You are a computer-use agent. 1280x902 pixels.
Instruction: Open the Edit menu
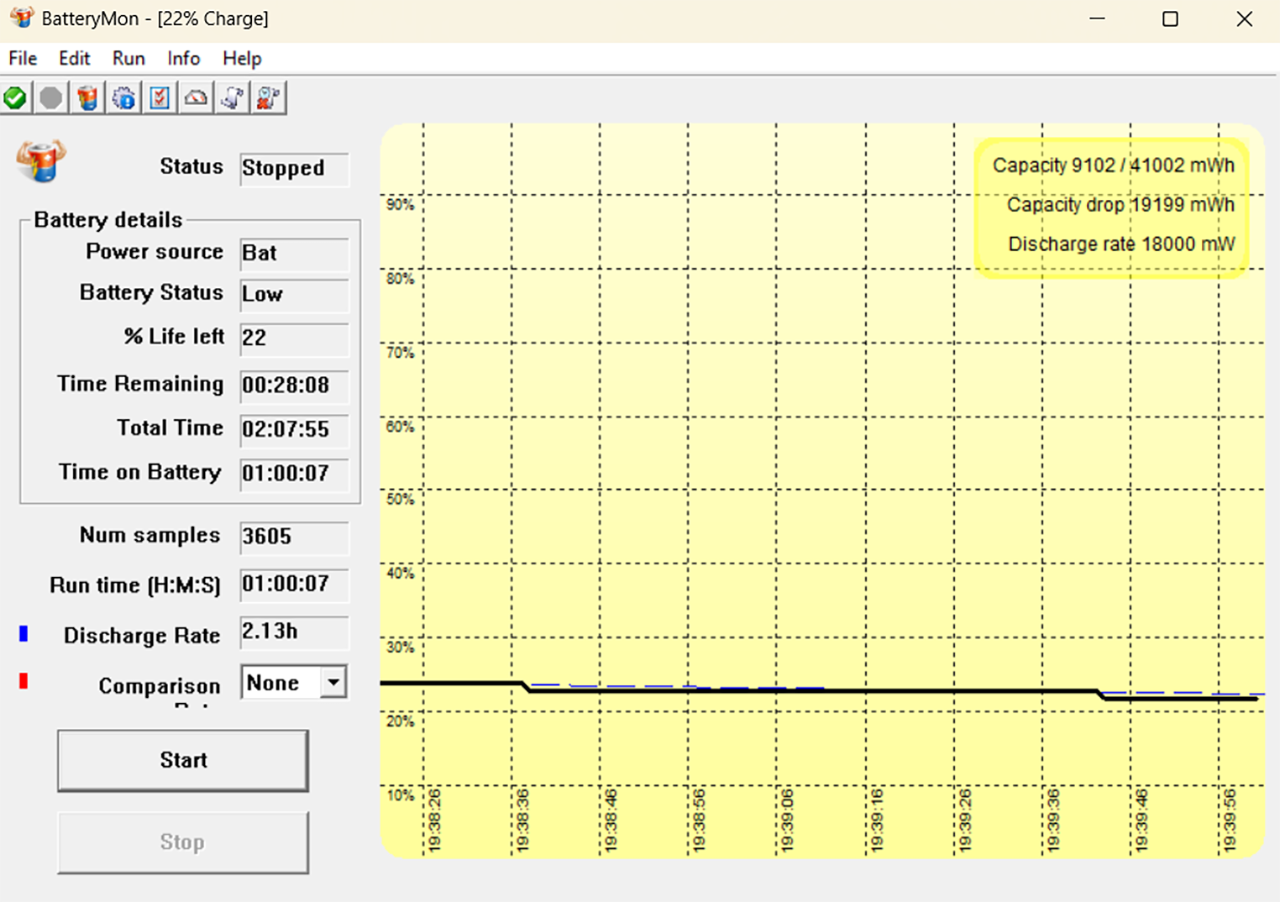coord(75,58)
